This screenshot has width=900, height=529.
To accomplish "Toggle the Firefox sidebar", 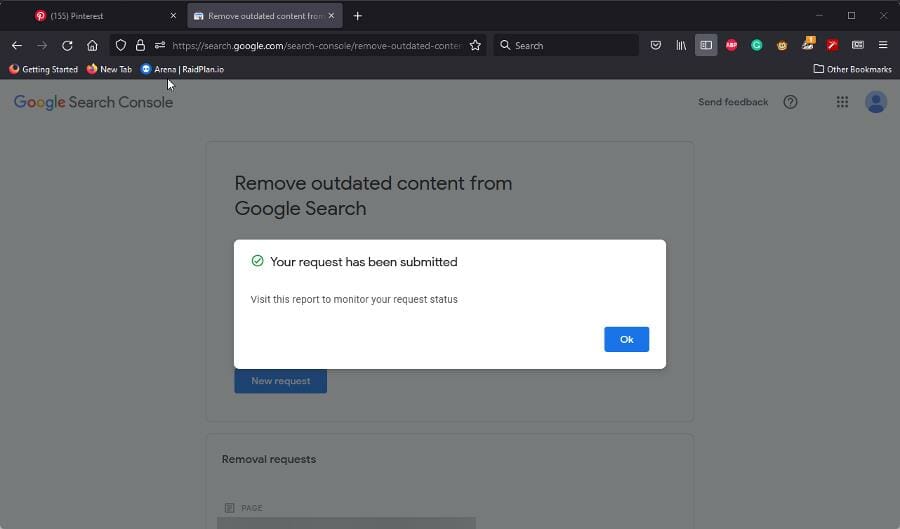I will tap(706, 45).
